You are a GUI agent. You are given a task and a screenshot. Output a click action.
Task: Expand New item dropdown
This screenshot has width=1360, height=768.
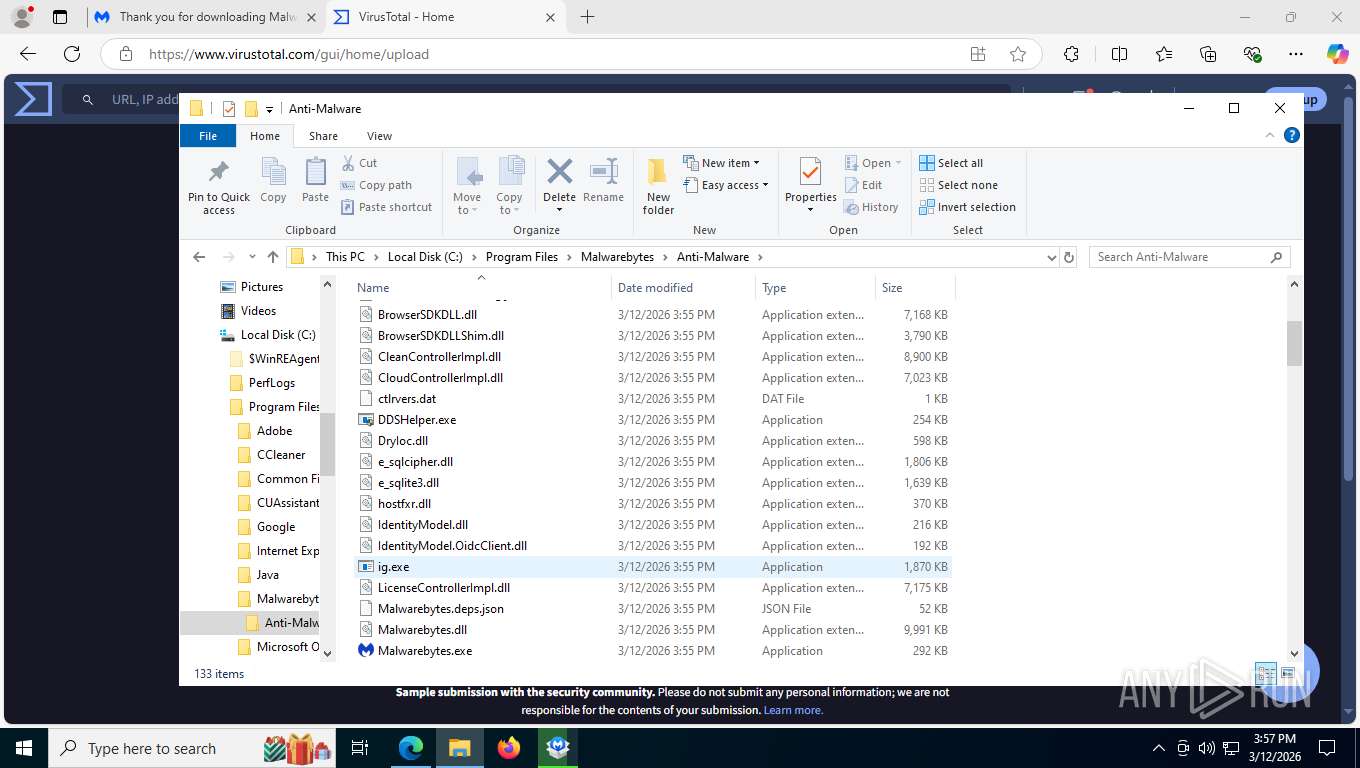click(721, 163)
